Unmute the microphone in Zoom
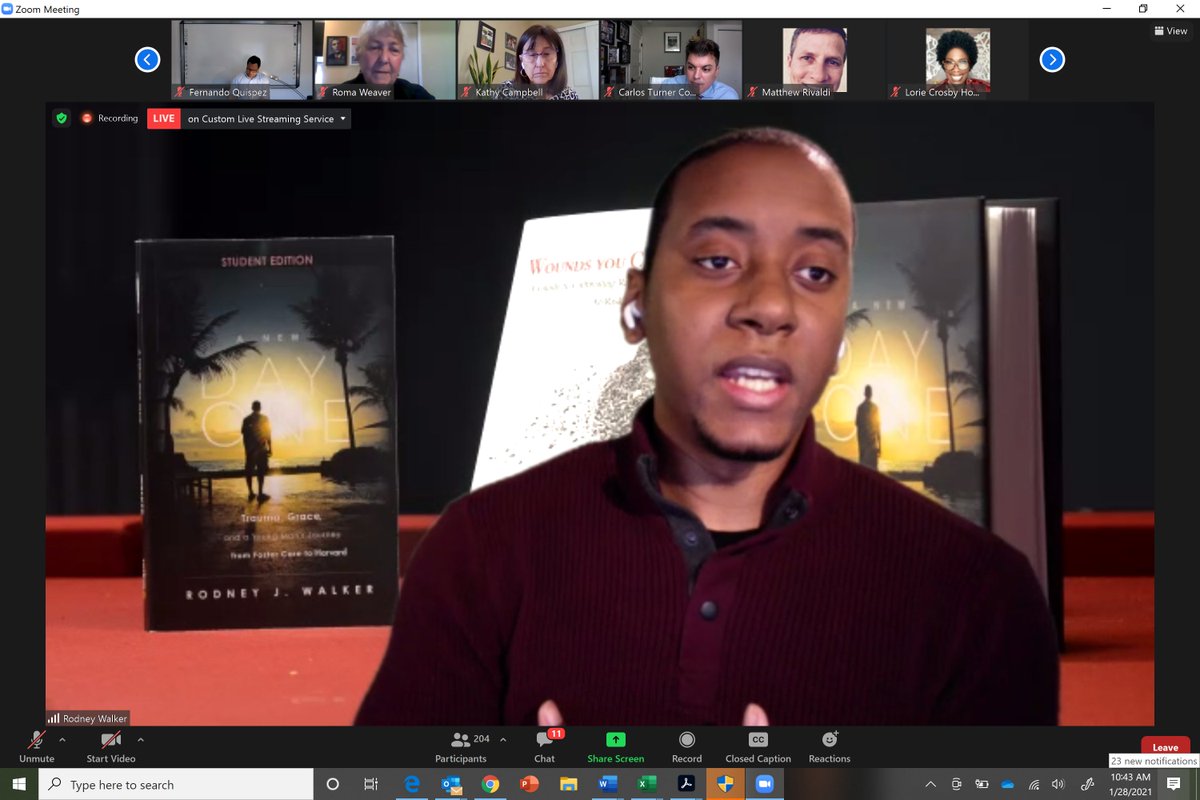The image size is (1200, 800). pyautogui.click(x=37, y=746)
